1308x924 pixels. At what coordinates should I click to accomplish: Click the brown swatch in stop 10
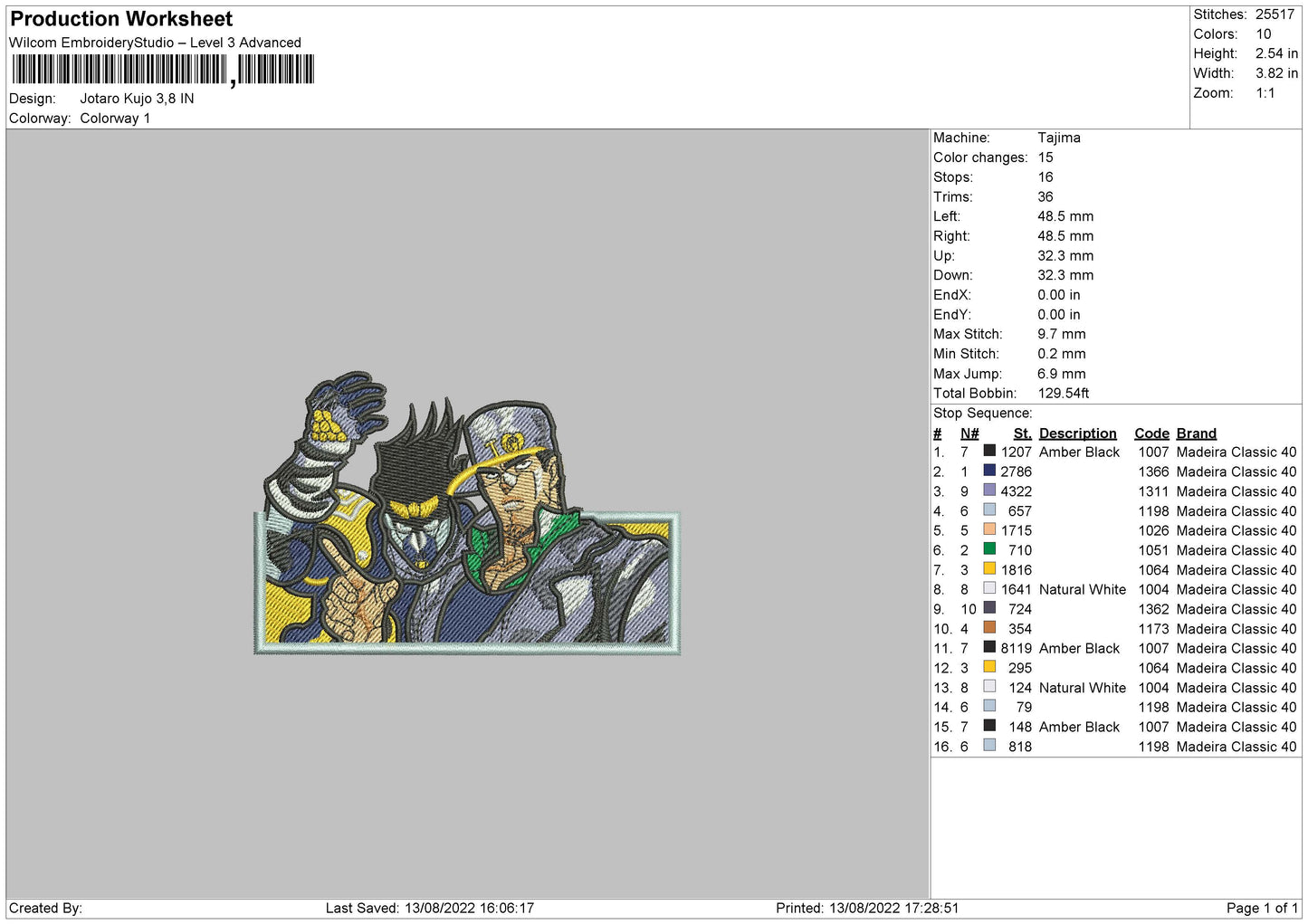point(989,627)
